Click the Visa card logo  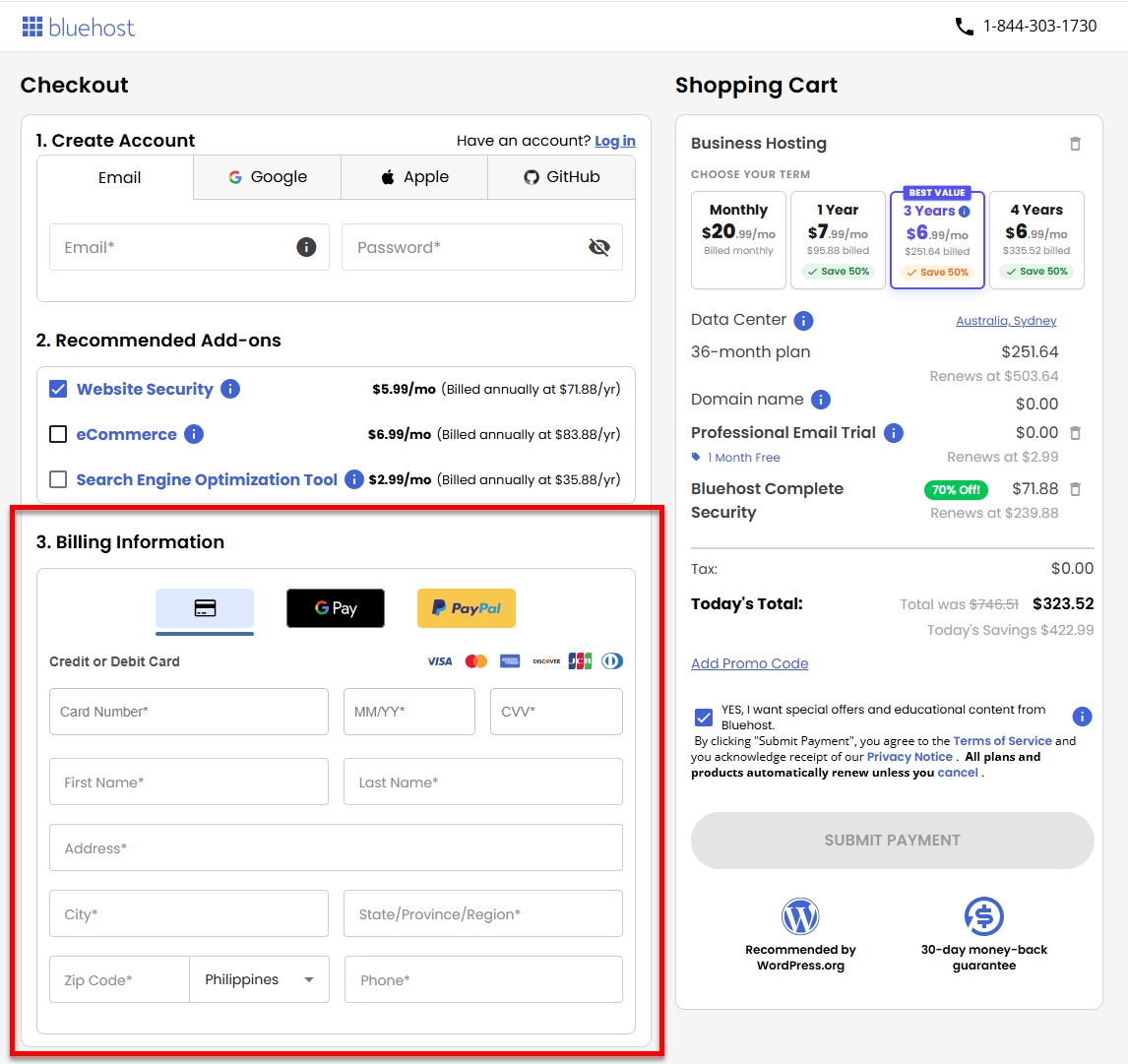440,661
